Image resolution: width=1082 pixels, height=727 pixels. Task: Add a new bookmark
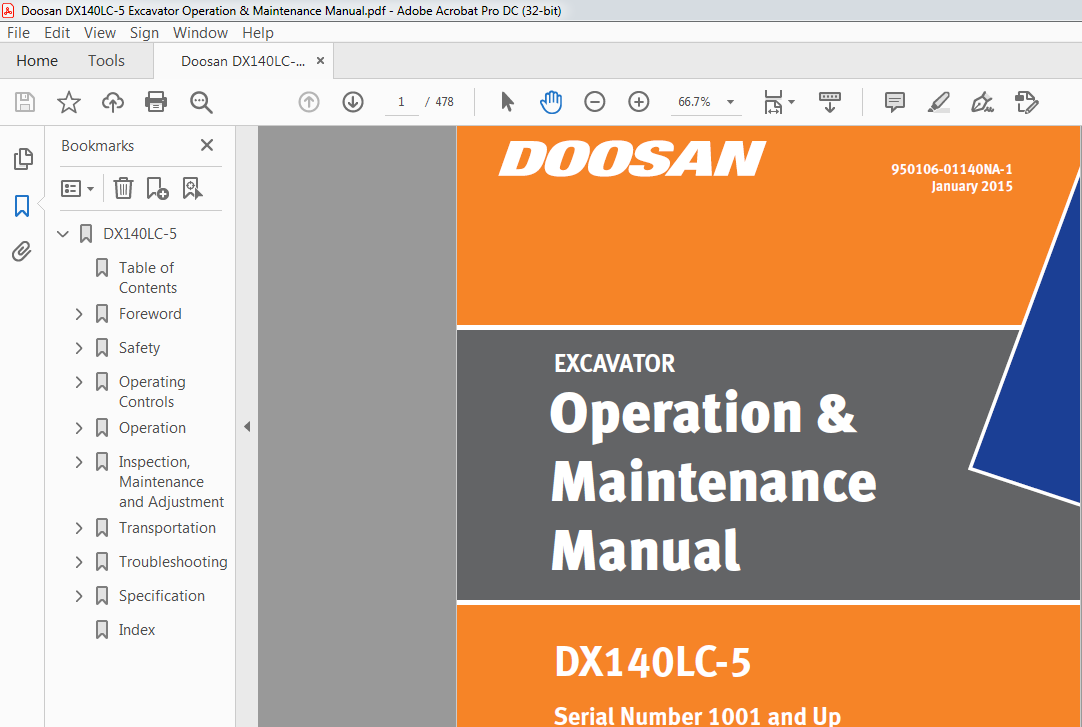tap(157, 188)
